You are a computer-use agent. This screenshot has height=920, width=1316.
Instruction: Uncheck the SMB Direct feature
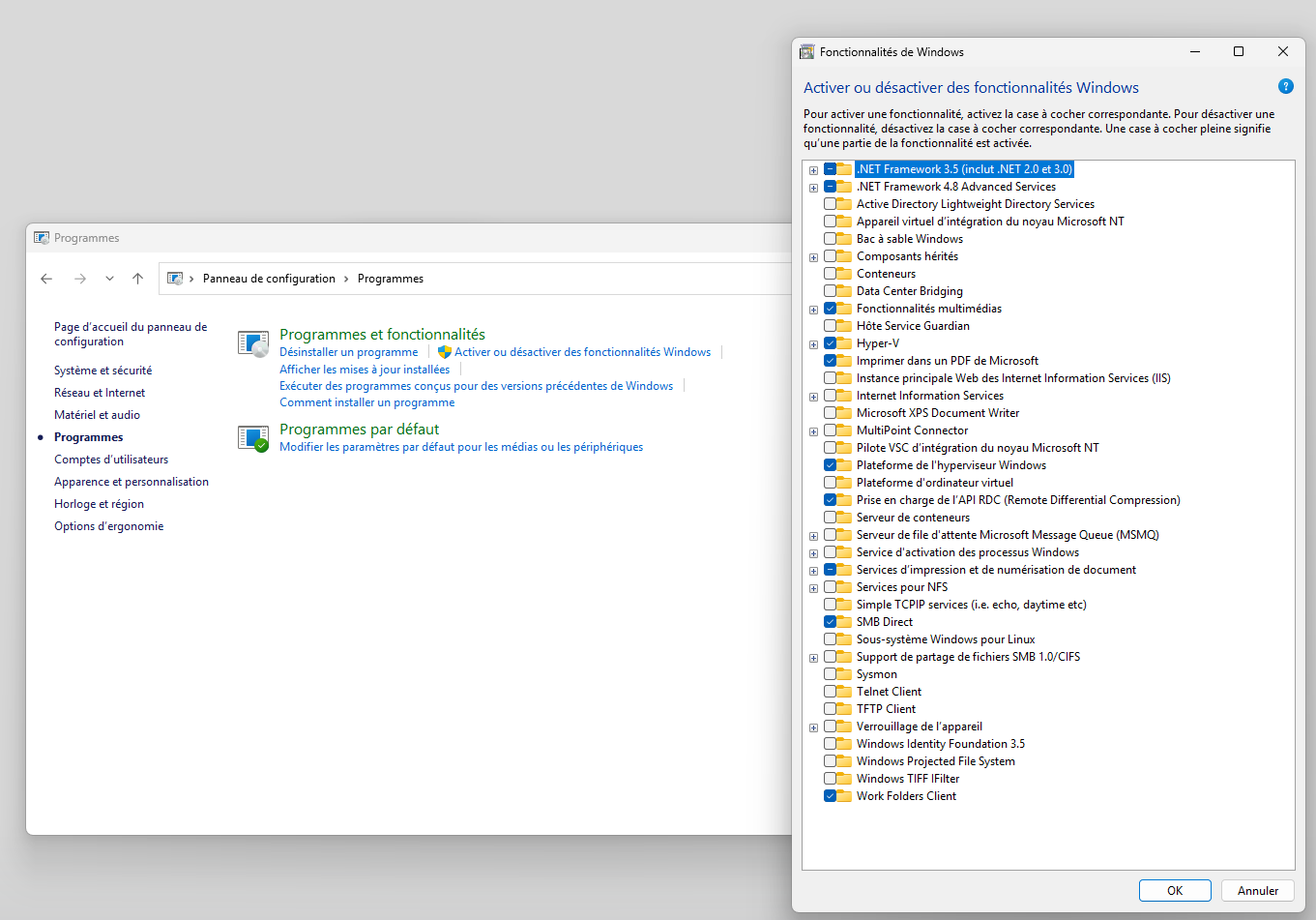(831, 622)
